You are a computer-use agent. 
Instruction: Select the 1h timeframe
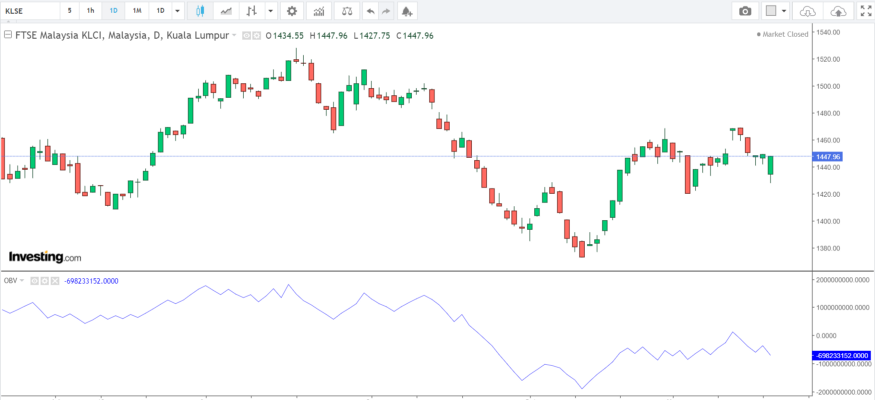(x=91, y=11)
